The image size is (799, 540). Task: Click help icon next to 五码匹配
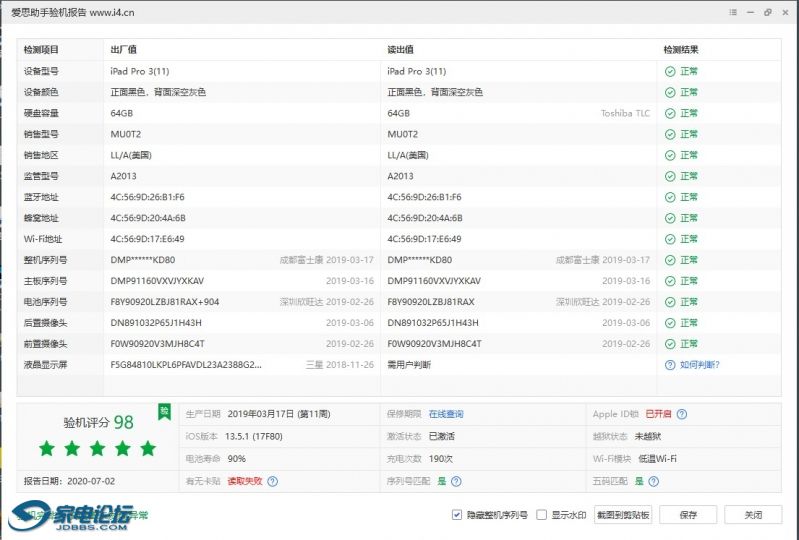(x=654, y=481)
